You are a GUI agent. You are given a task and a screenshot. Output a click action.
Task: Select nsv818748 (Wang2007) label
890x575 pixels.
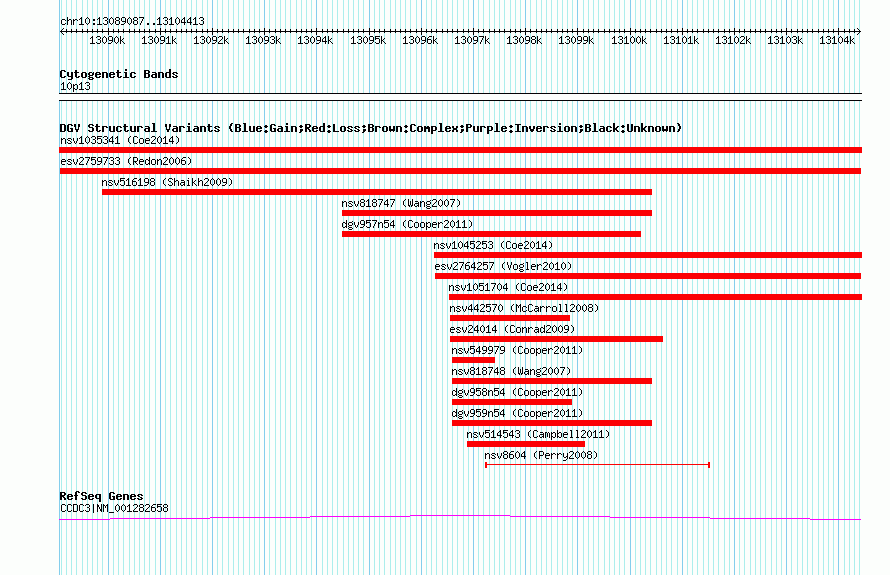[x=511, y=371]
